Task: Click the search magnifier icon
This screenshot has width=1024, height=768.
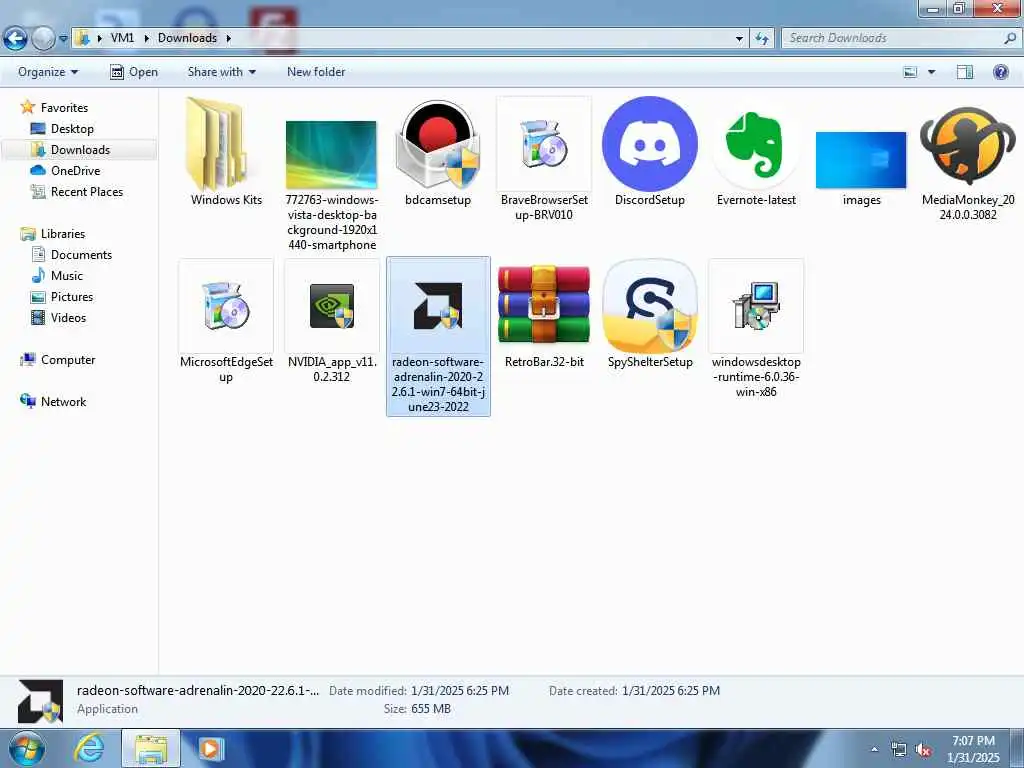Action: pos(1010,39)
